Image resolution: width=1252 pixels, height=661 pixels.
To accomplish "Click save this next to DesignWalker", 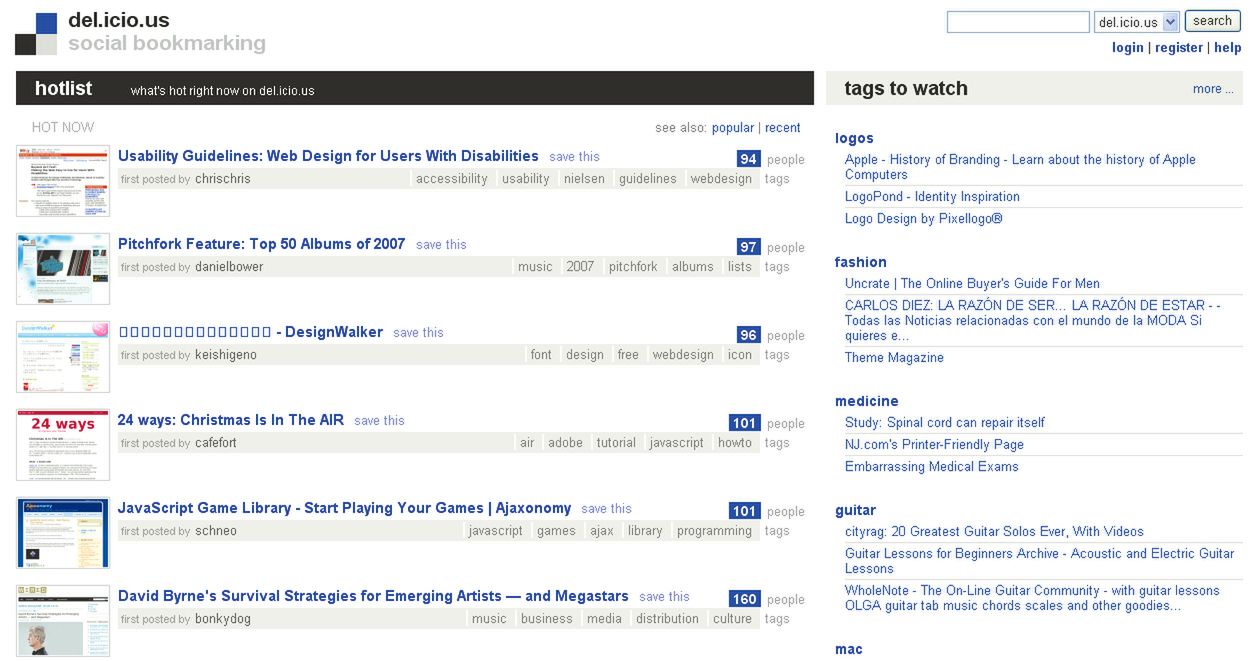I will (x=418, y=333).
